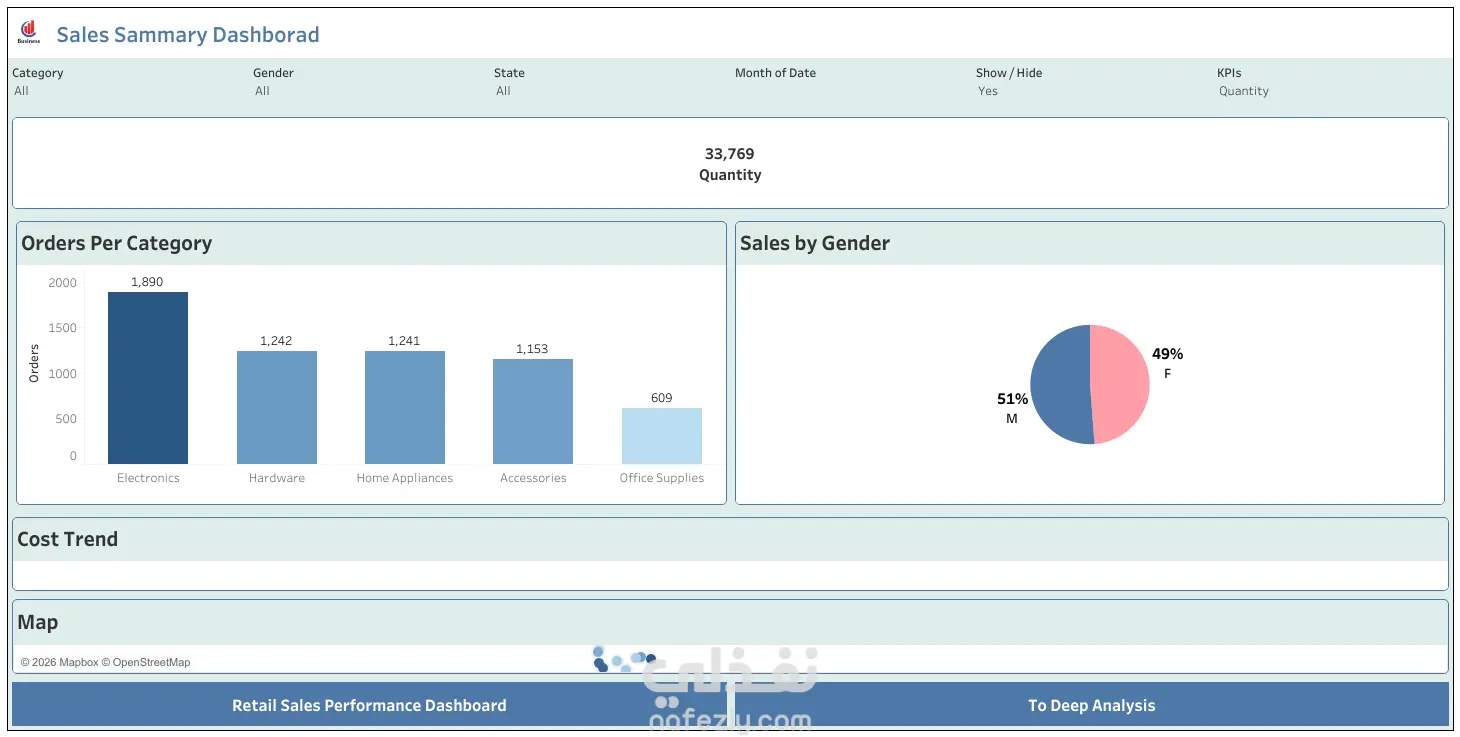The image size is (1460, 737).
Task: Click the 609 bar value label
Action: (661, 398)
